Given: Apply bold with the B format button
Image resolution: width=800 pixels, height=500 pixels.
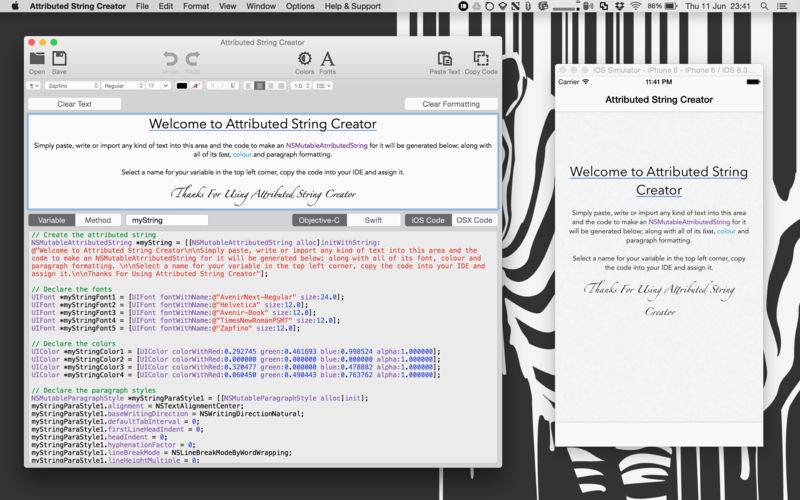Looking at the screenshot, I should 212,86.
